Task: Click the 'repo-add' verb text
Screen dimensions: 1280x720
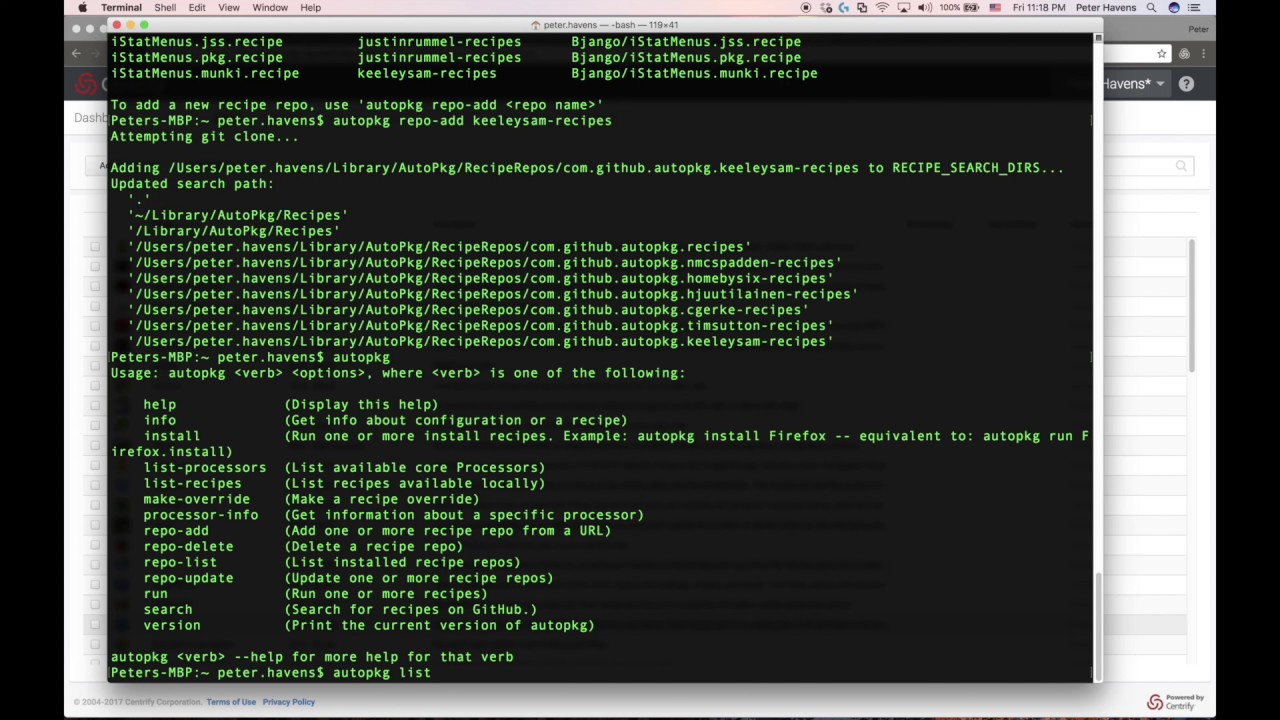Action: pyautogui.click(x=176, y=531)
